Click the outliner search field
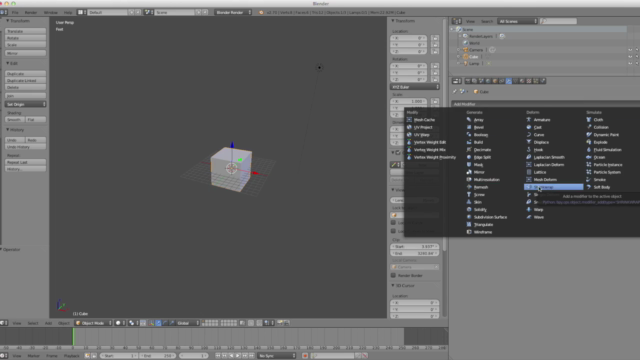The width and height of the screenshot is (640, 360). point(558,21)
